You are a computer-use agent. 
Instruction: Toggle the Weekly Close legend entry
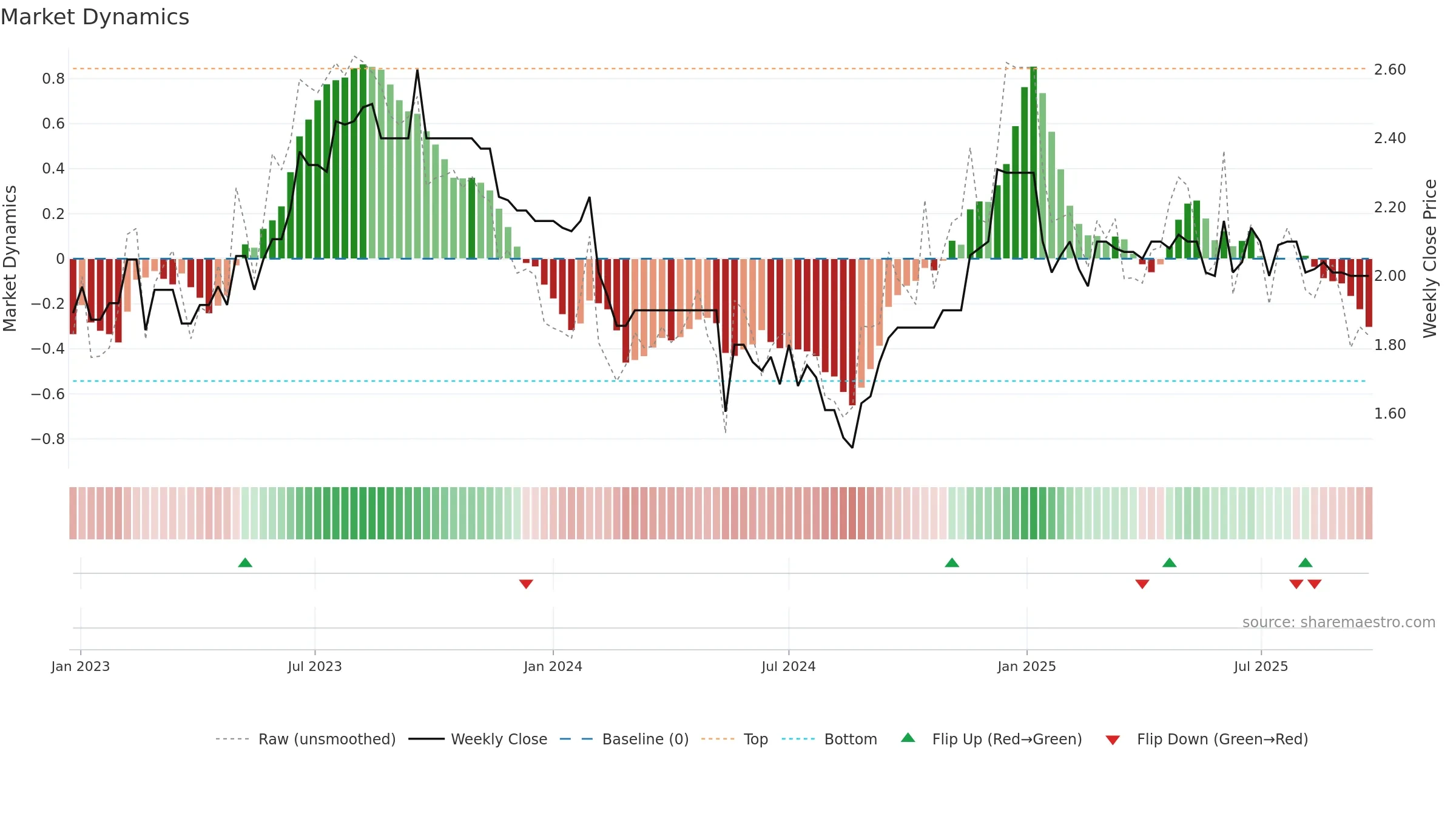point(478,739)
